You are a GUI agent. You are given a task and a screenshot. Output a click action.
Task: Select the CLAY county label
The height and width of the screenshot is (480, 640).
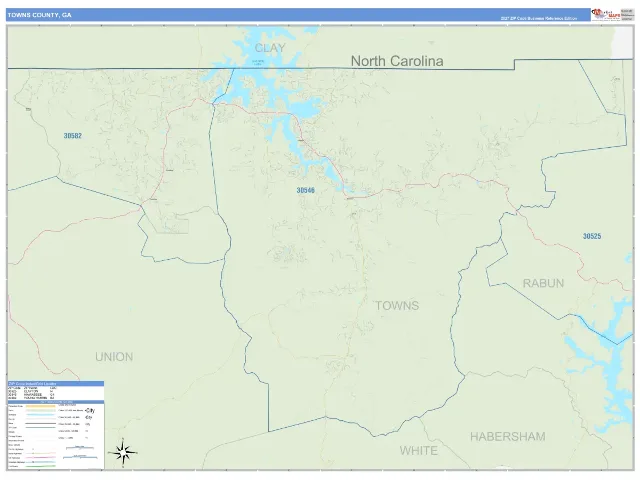[270, 48]
